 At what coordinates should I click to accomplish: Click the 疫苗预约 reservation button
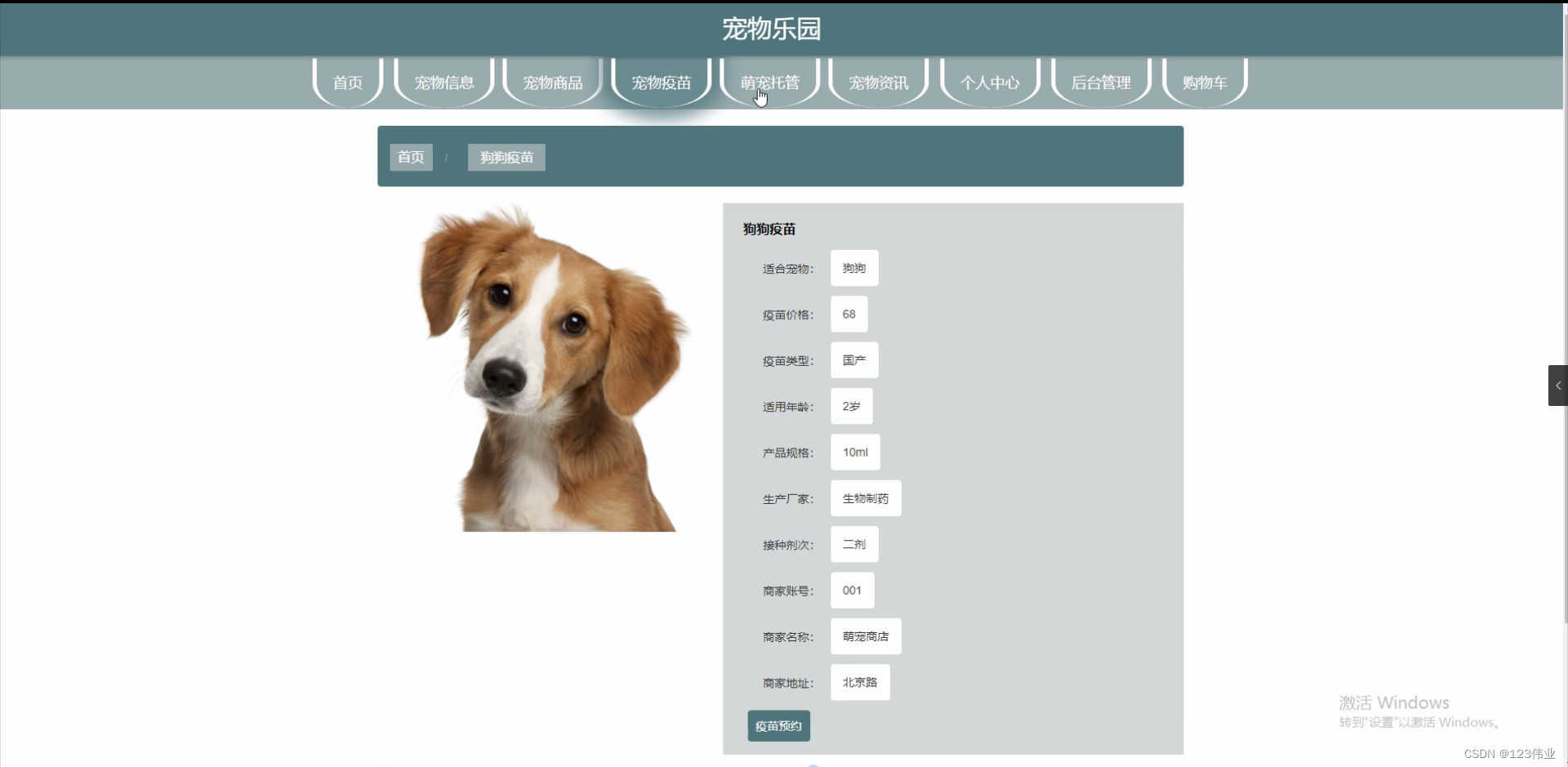[x=777, y=725]
